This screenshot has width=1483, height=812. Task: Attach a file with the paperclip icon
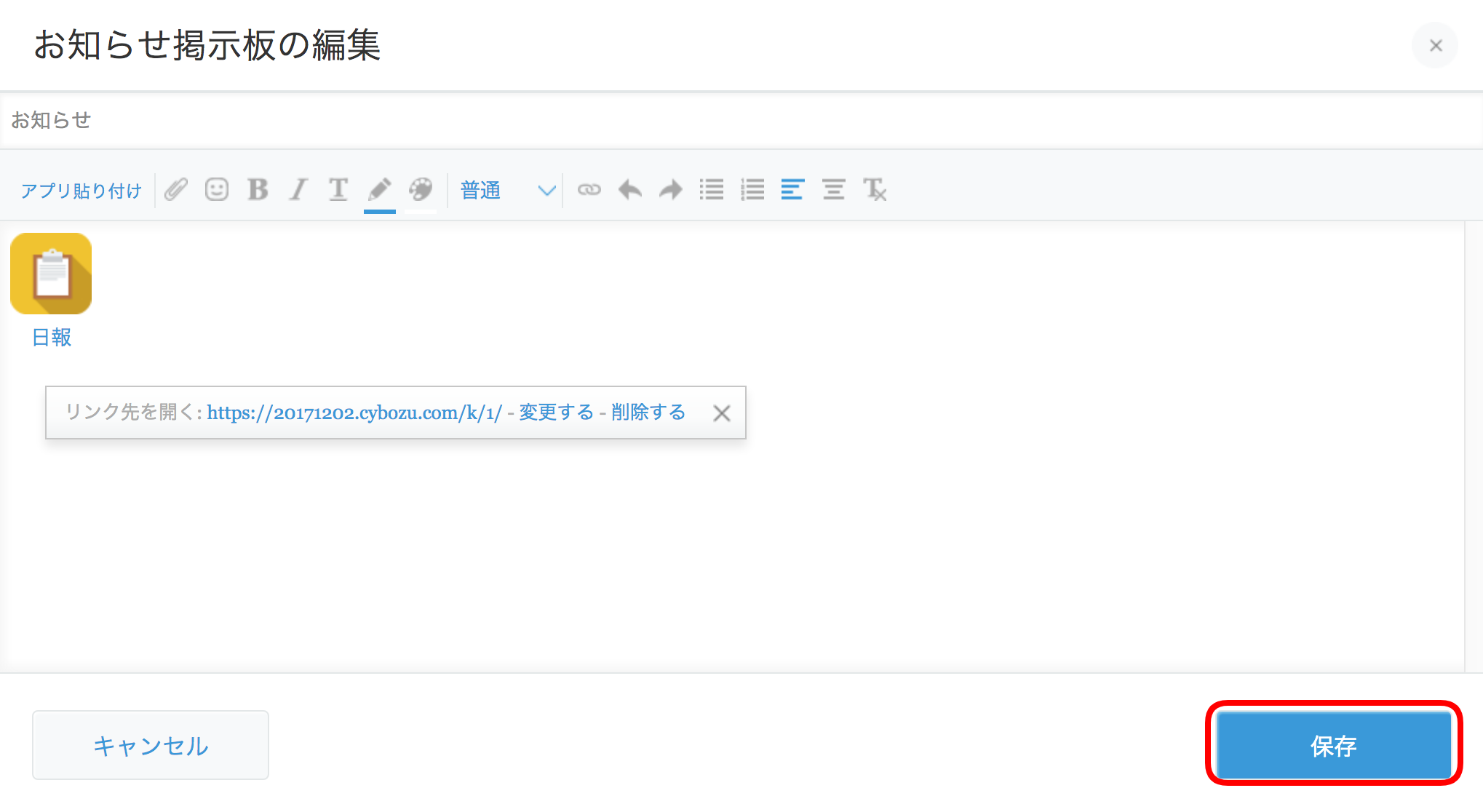tap(176, 190)
